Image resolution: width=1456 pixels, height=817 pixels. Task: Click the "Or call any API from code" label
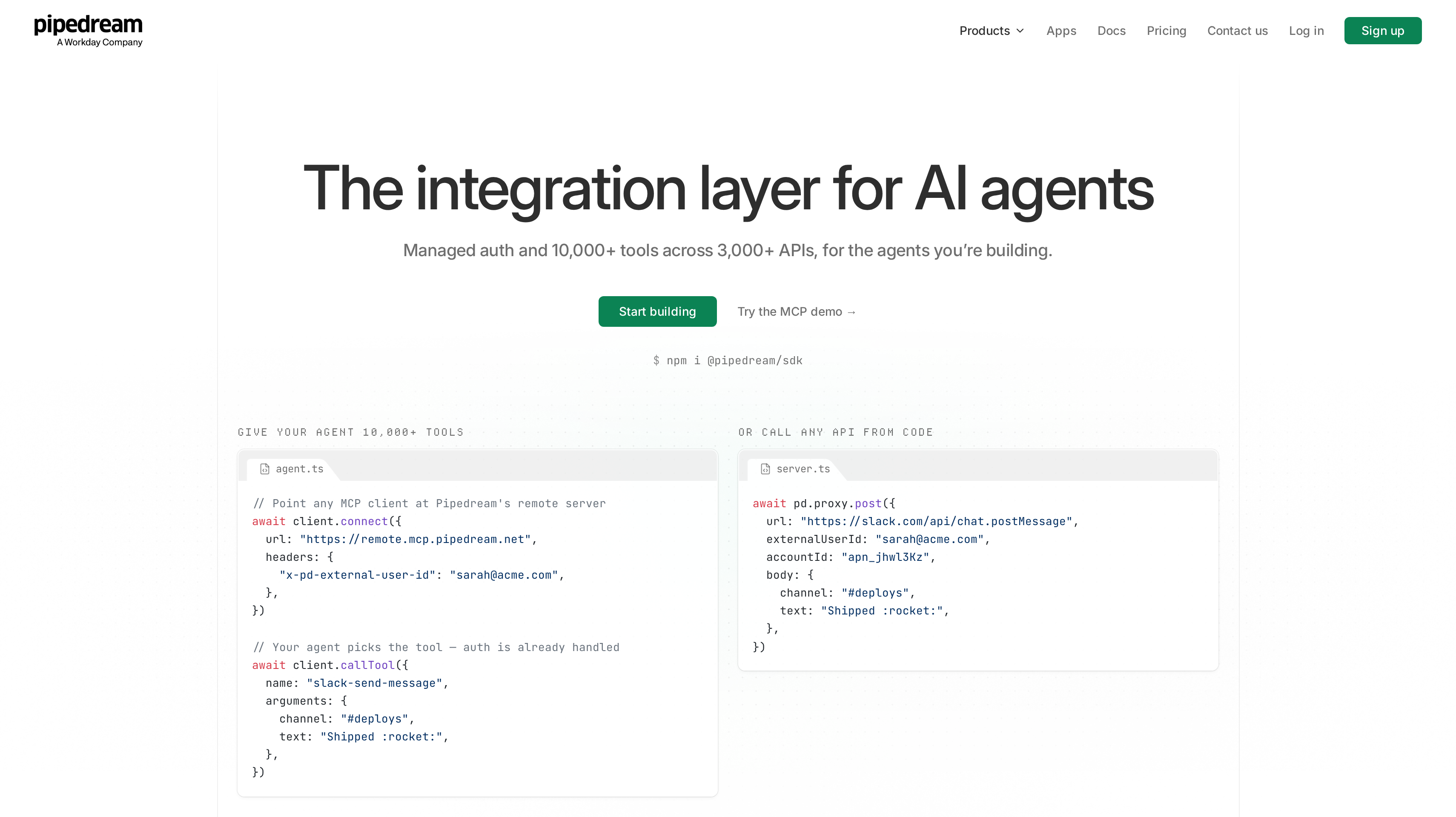[x=835, y=432]
